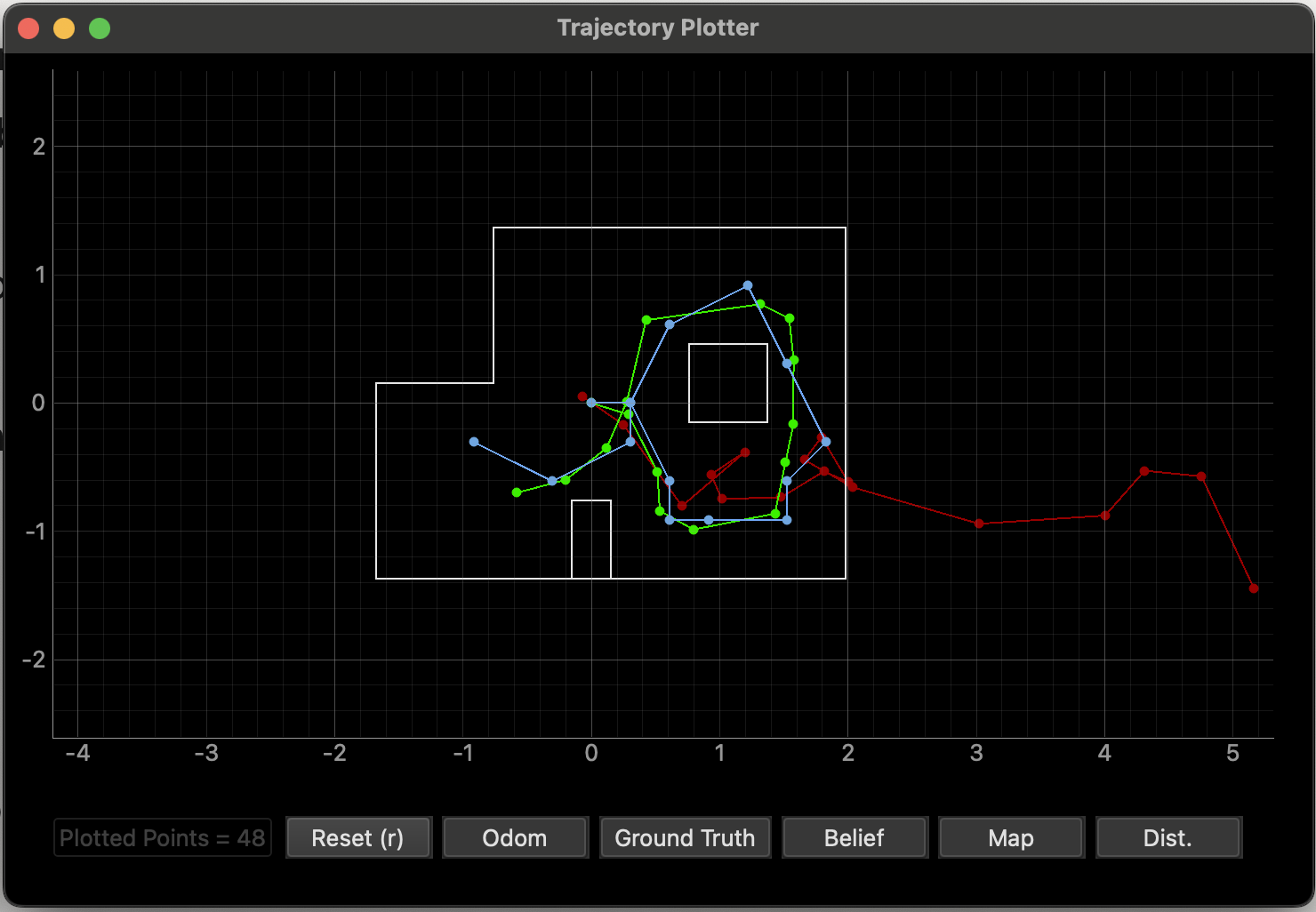
Task: Toggle the Map display button
Action: (1011, 837)
